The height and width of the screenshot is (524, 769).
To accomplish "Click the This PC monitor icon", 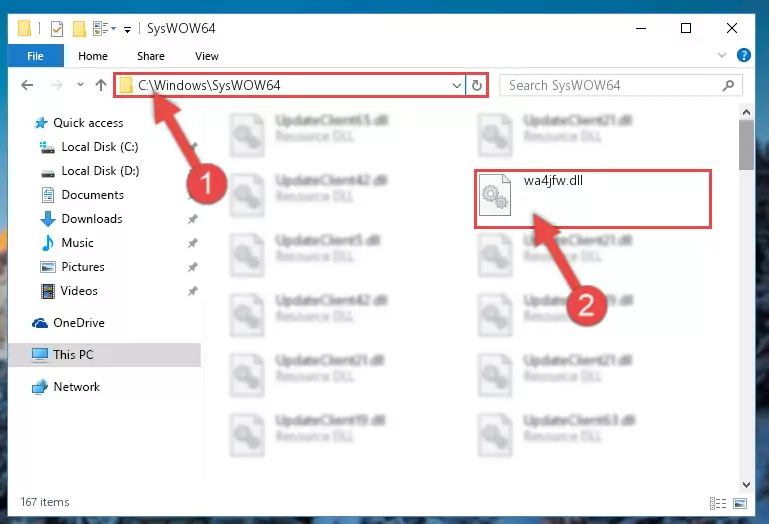I will [40, 355].
